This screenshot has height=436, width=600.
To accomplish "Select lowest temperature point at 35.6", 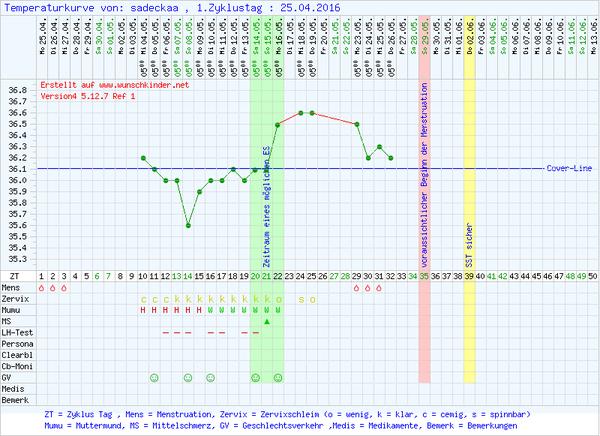I will point(188,225).
